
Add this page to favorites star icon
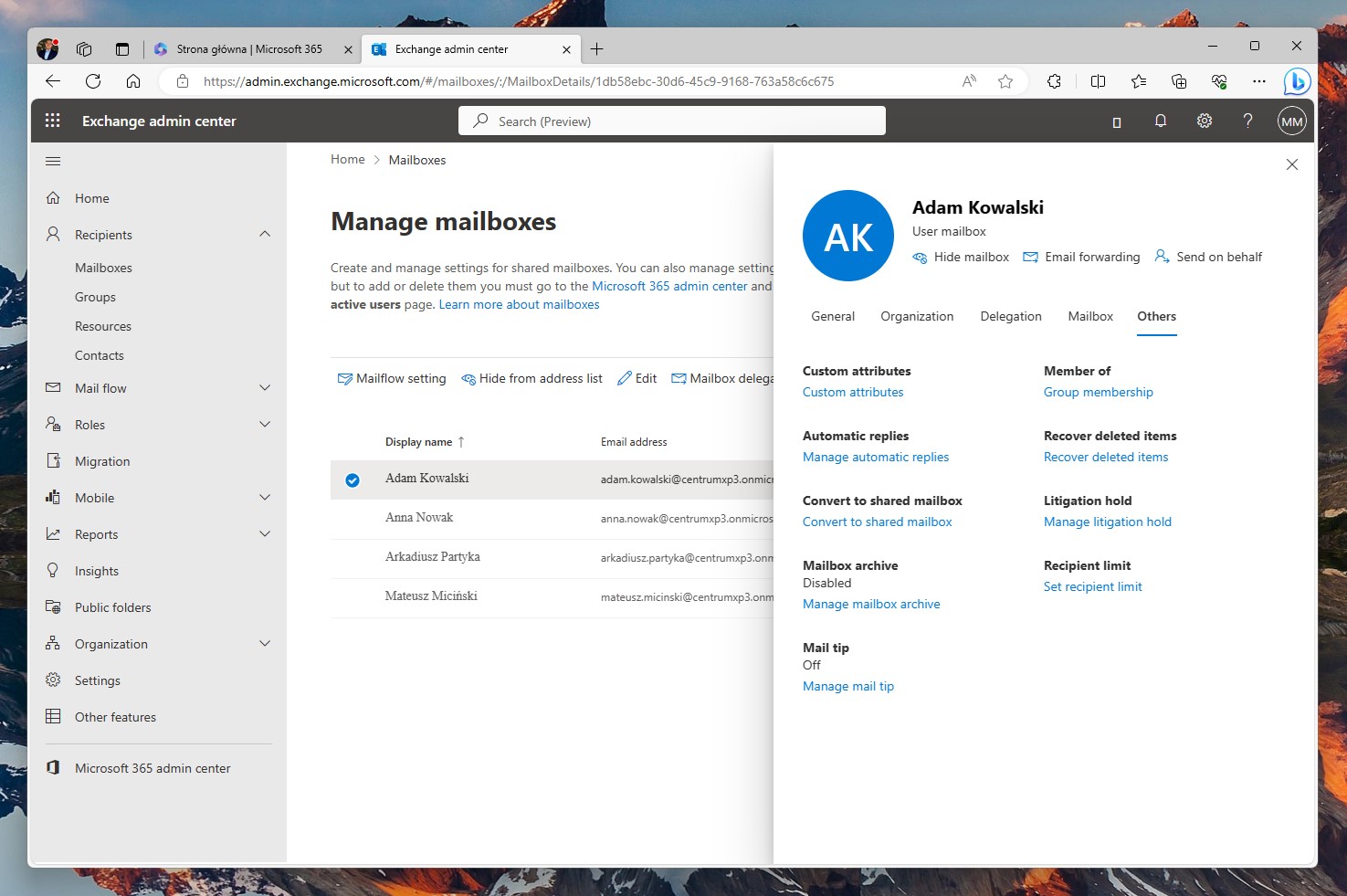(x=1005, y=81)
